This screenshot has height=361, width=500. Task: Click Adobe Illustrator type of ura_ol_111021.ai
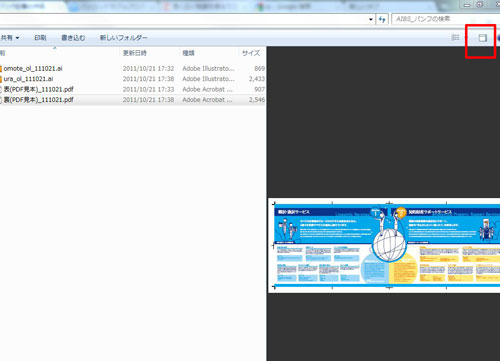[x=208, y=79]
